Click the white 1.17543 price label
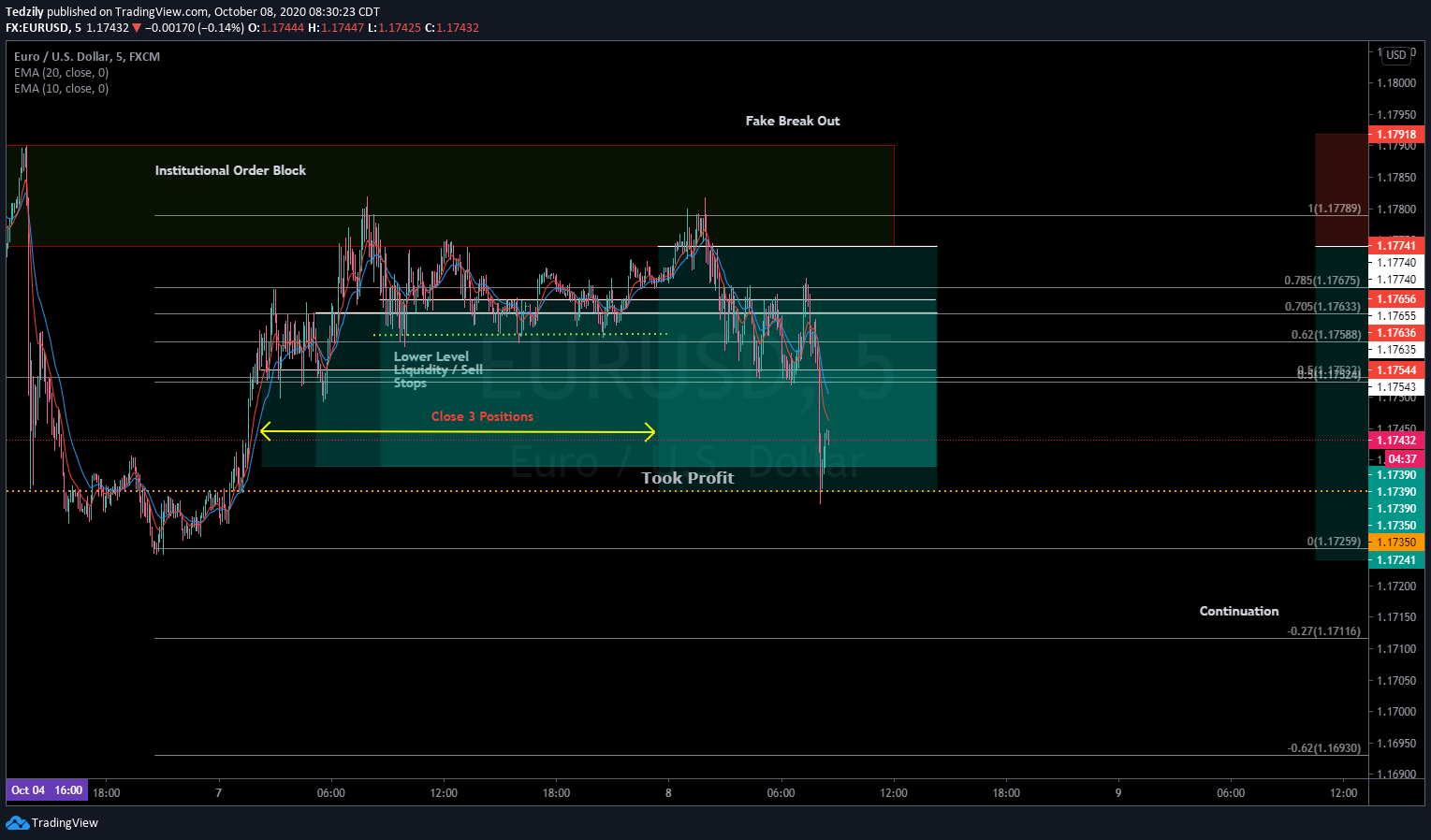Viewport: 1431px width, 840px height. [x=1396, y=387]
